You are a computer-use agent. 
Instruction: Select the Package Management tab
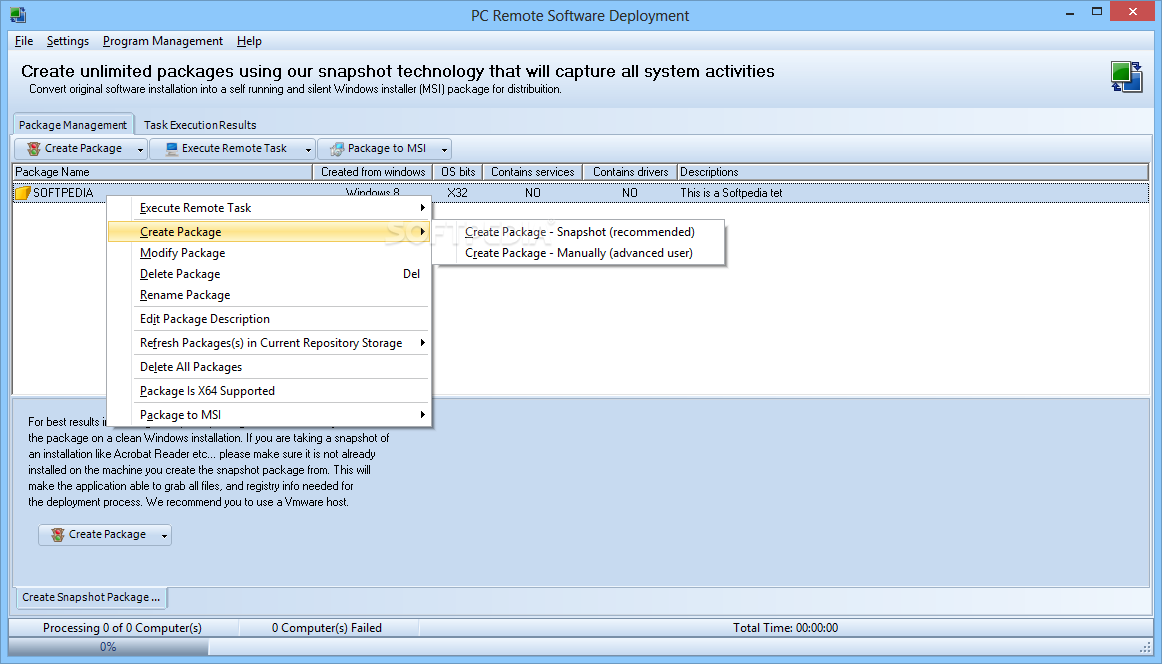click(73, 124)
